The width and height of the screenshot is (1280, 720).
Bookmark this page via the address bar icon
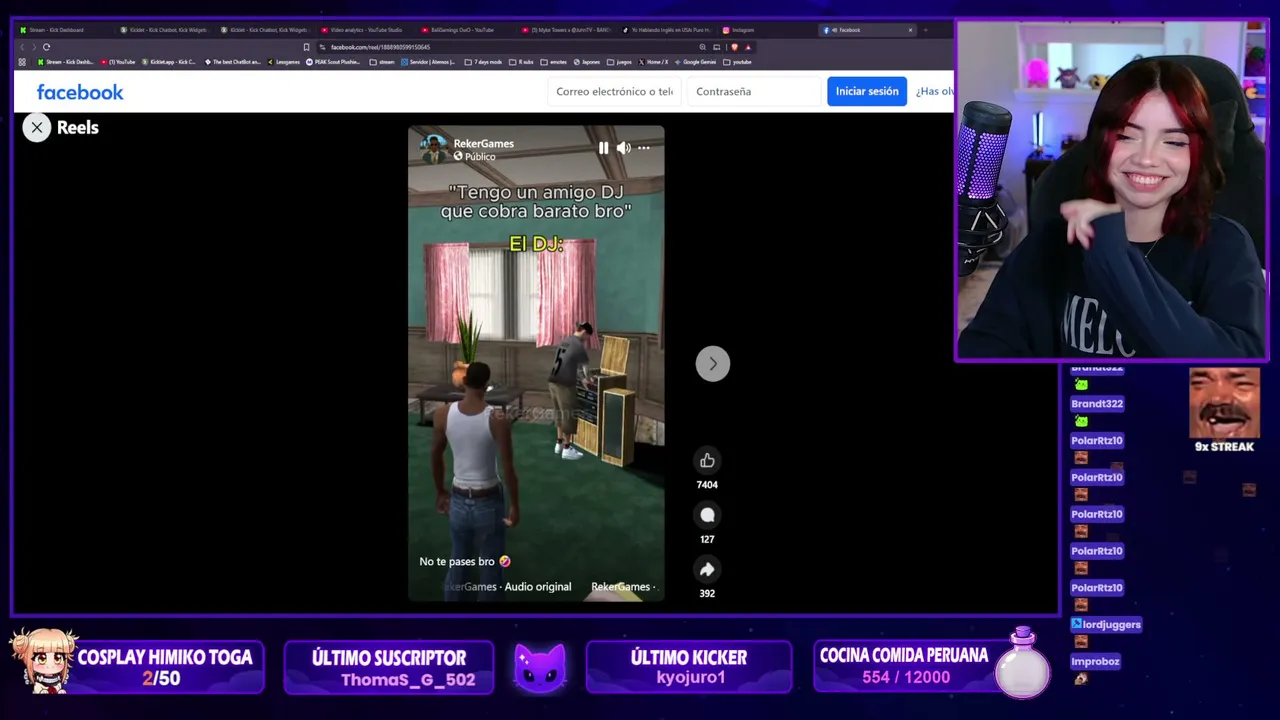[306, 47]
